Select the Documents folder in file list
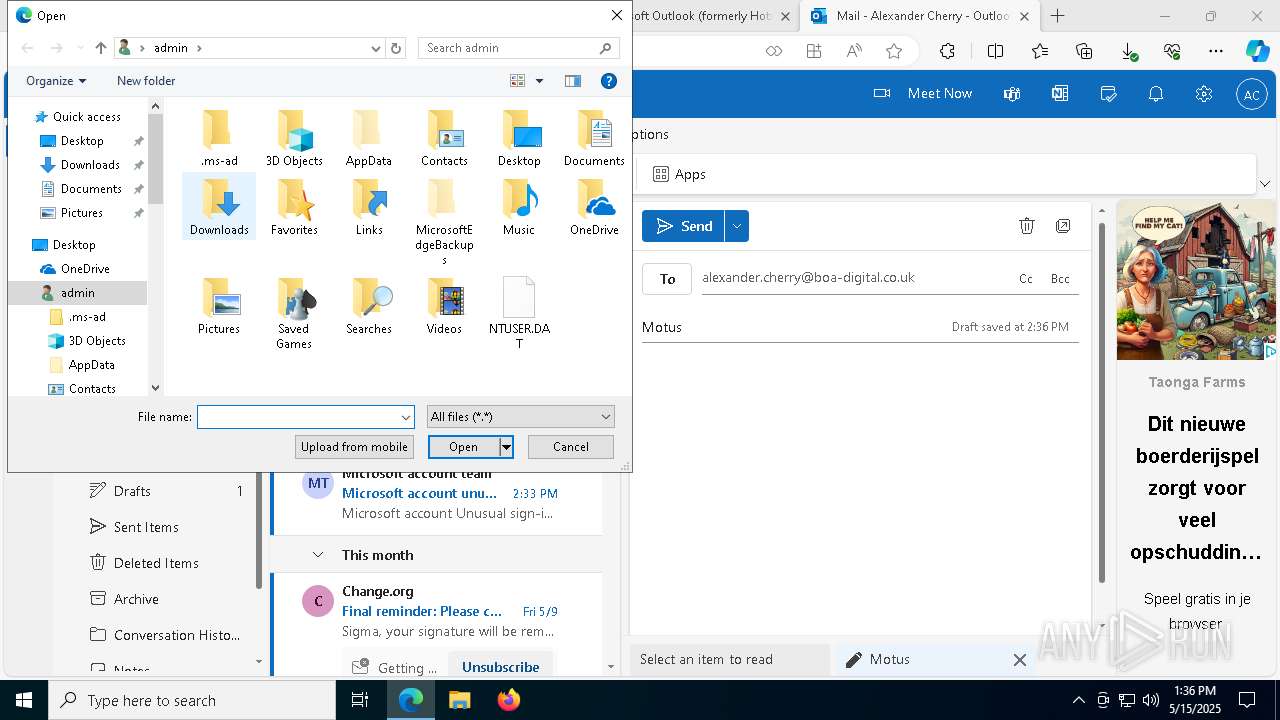 coord(594,138)
